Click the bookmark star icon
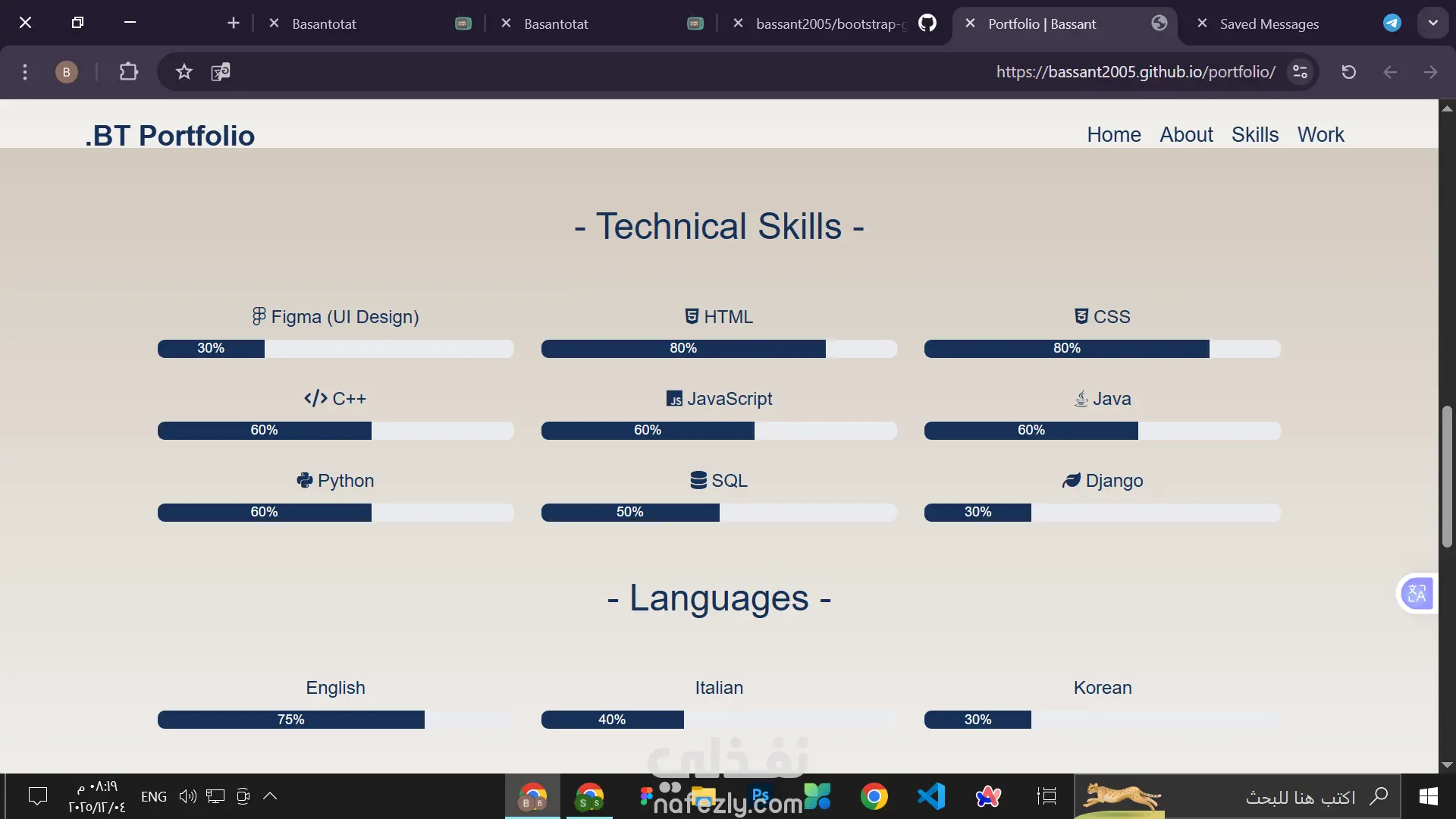Screen dimensions: 1456x819 click(x=184, y=72)
